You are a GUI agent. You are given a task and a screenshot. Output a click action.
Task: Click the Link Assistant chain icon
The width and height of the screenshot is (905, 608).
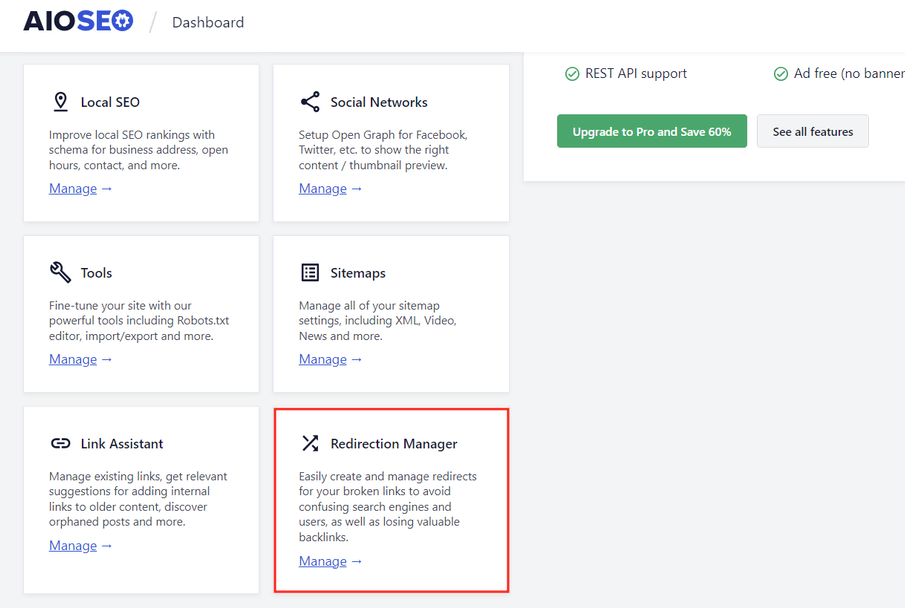[x=61, y=443]
